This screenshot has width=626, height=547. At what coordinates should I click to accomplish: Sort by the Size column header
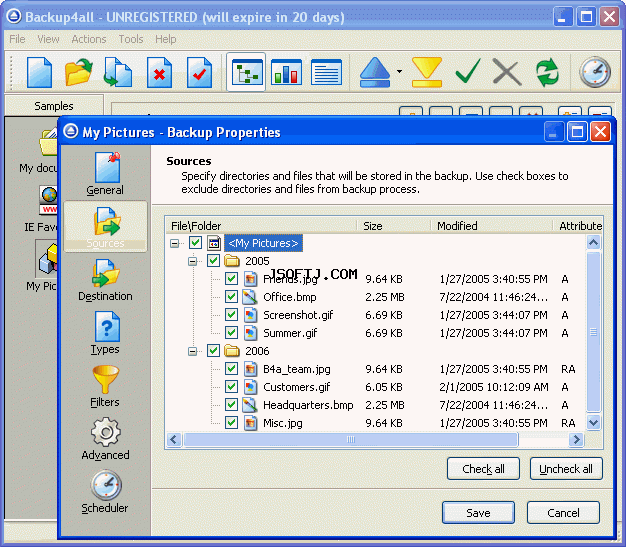(394, 226)
